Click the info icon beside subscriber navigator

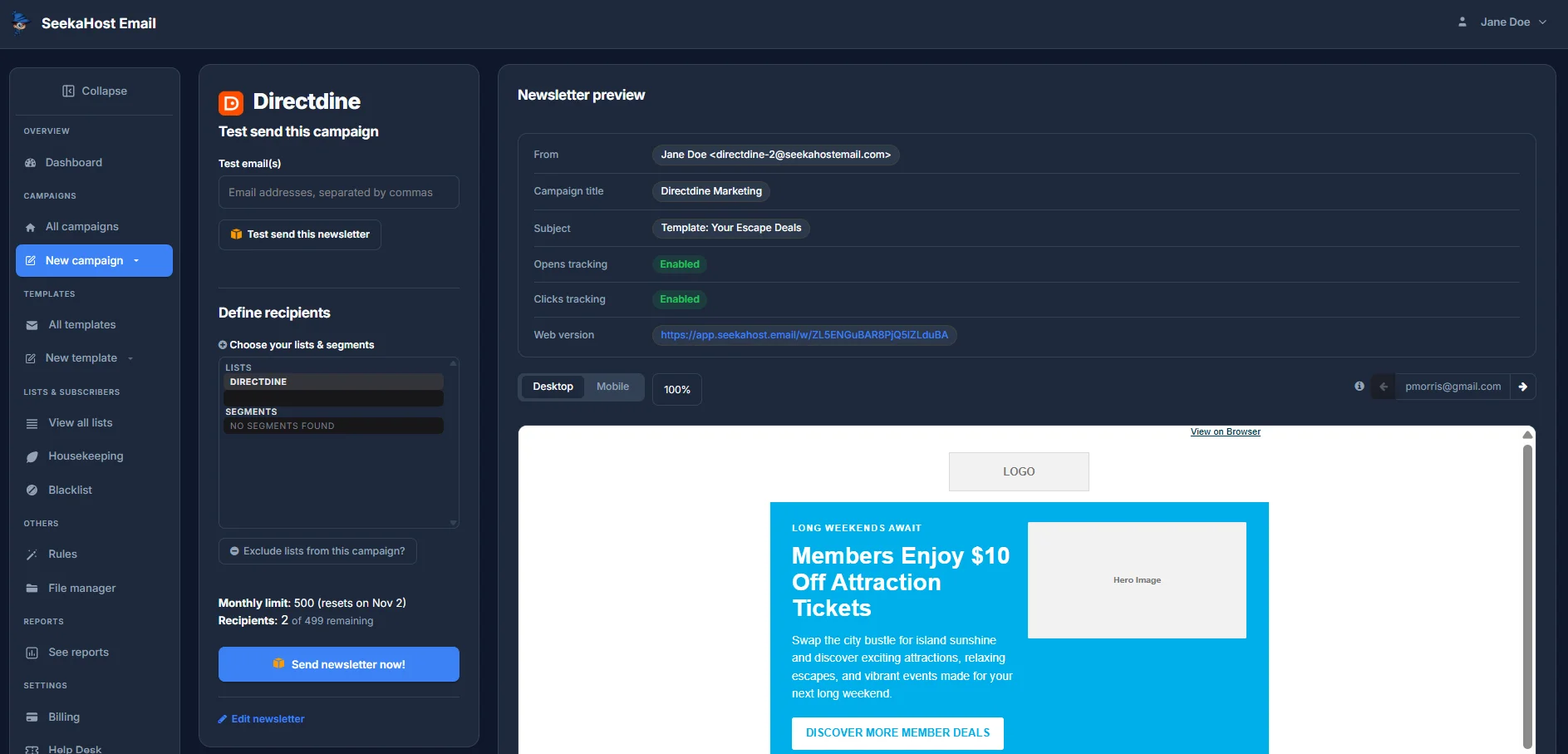(1359, 386)
